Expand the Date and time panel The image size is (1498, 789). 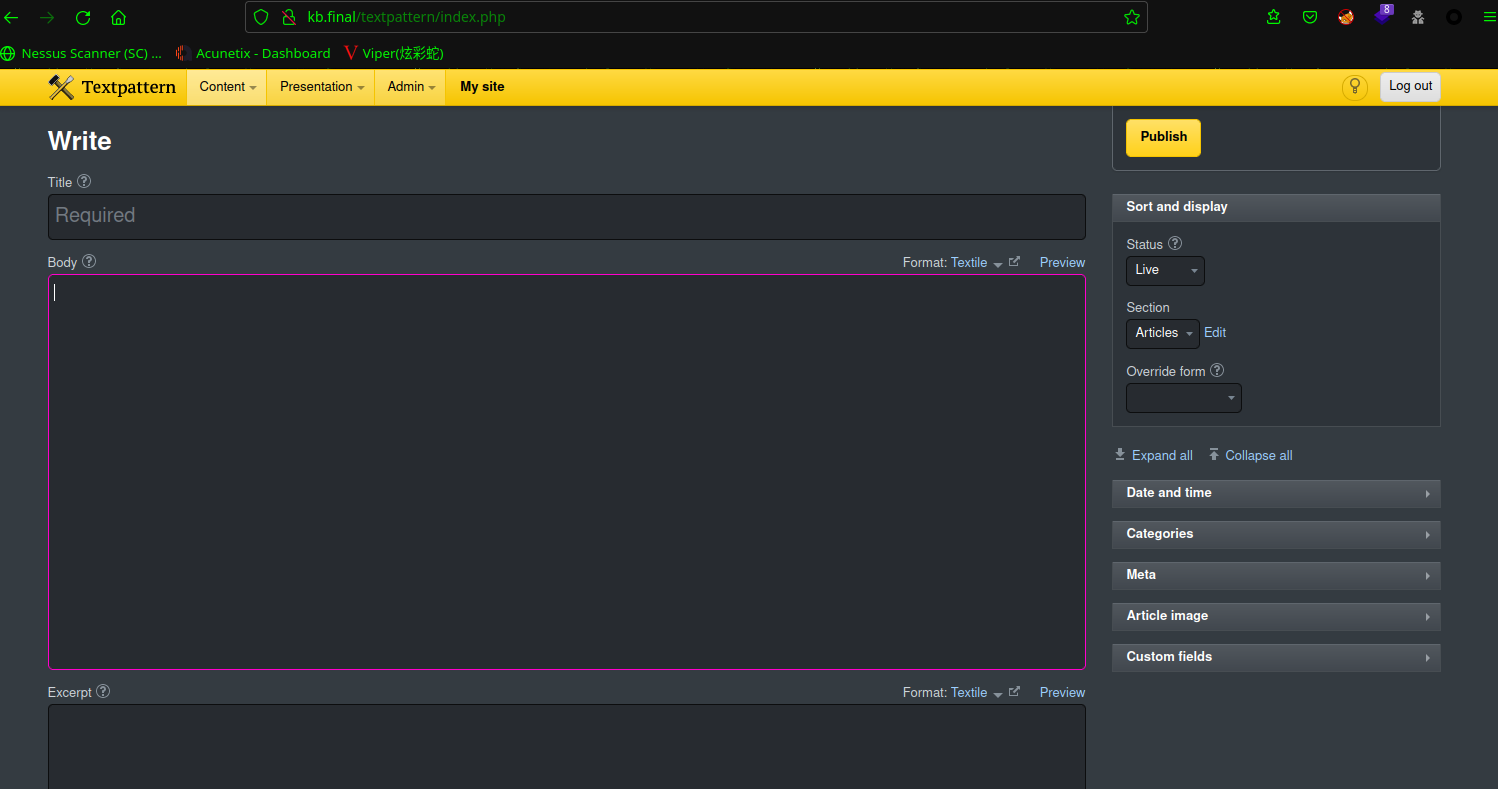pyautogui.click(x=1276, y=493)
